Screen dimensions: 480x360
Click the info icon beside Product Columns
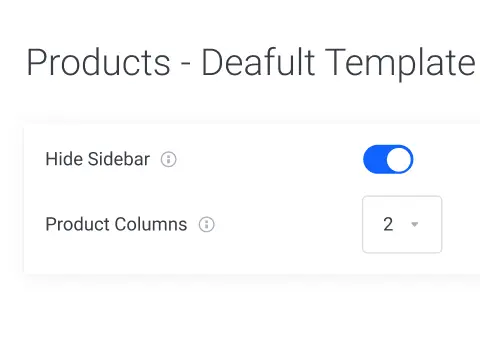[207, 224]
